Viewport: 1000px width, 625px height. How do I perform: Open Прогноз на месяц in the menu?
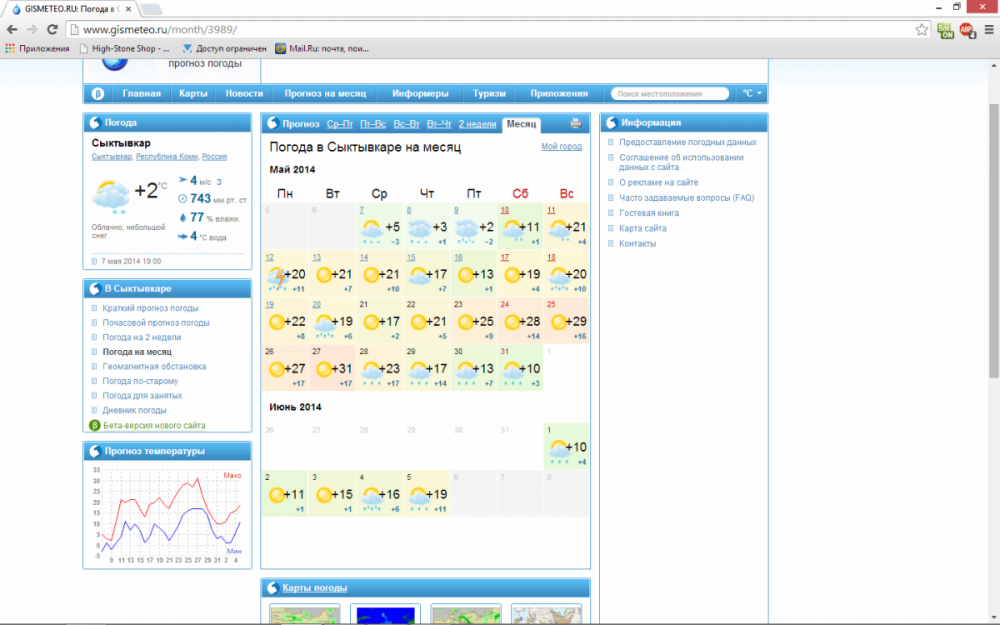[x=325, y=93]
